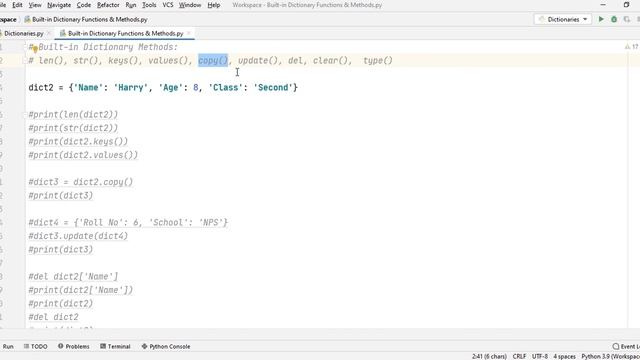
Task: Run with coverage icon next to debug
Action: [x=627, y=19]
